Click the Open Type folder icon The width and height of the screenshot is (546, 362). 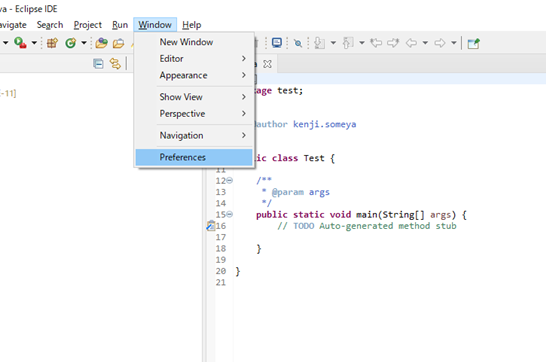pos(101,43)
